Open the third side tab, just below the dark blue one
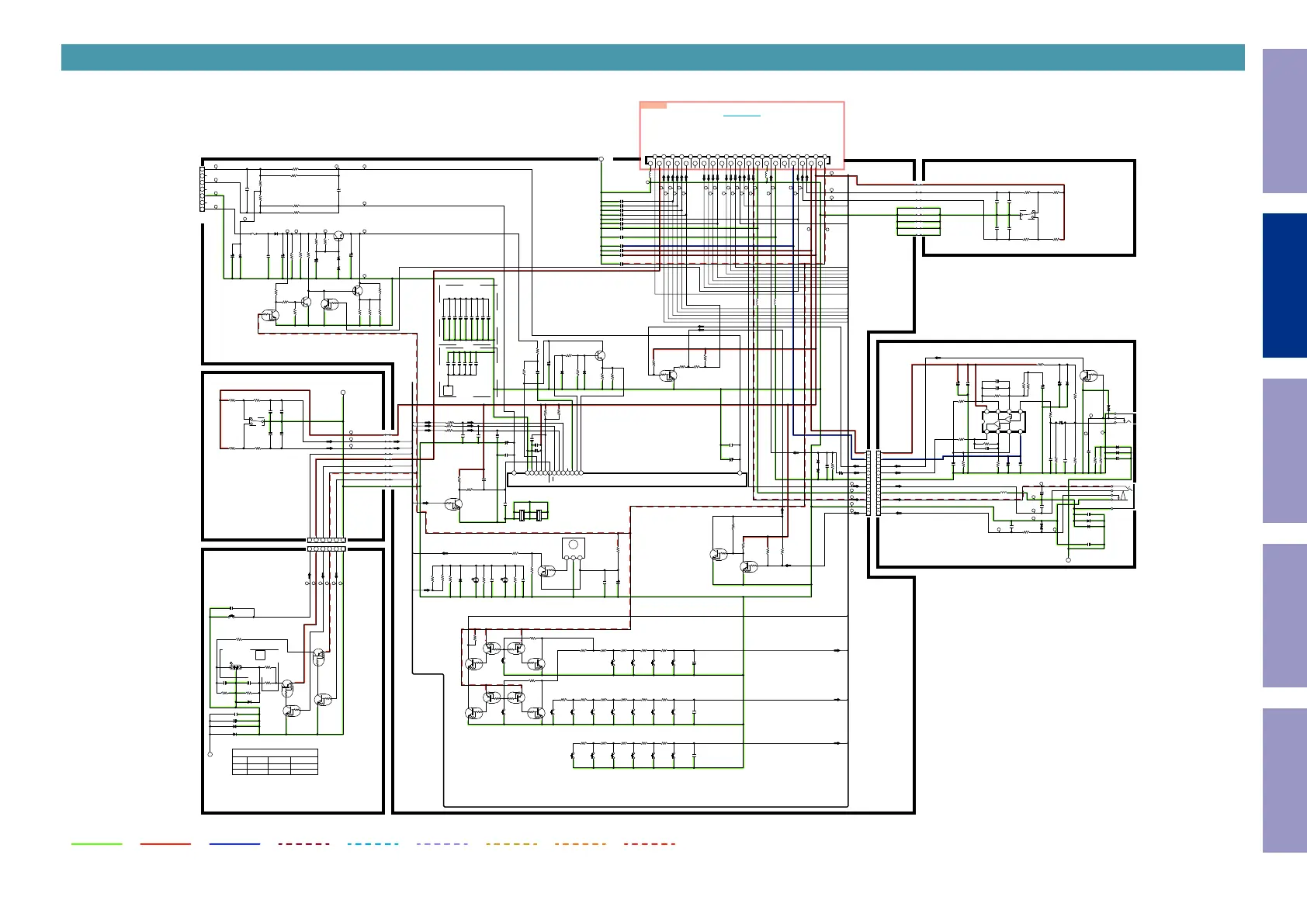The width and height of the screenshot is (1307, 924). pos(1284,451)
